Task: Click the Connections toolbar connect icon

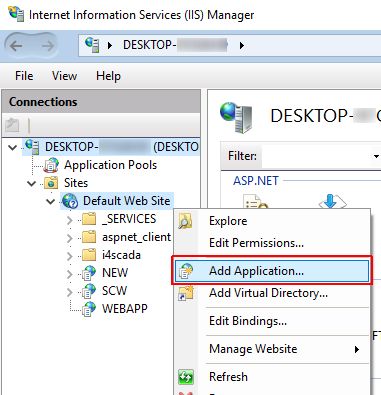Action: [x=12, y=125]
